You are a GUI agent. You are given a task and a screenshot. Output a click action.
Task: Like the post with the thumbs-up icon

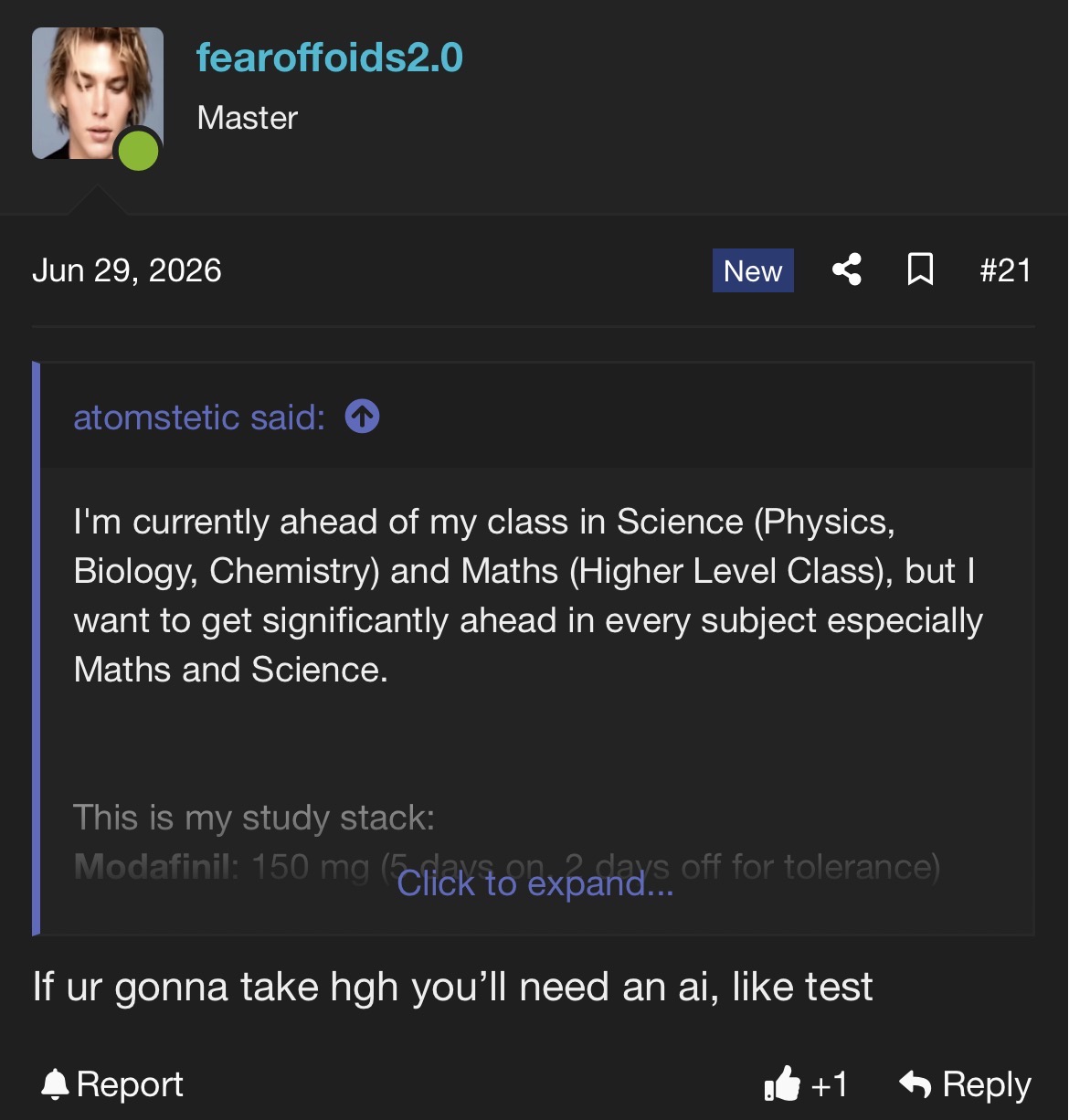pos(781,1084)
